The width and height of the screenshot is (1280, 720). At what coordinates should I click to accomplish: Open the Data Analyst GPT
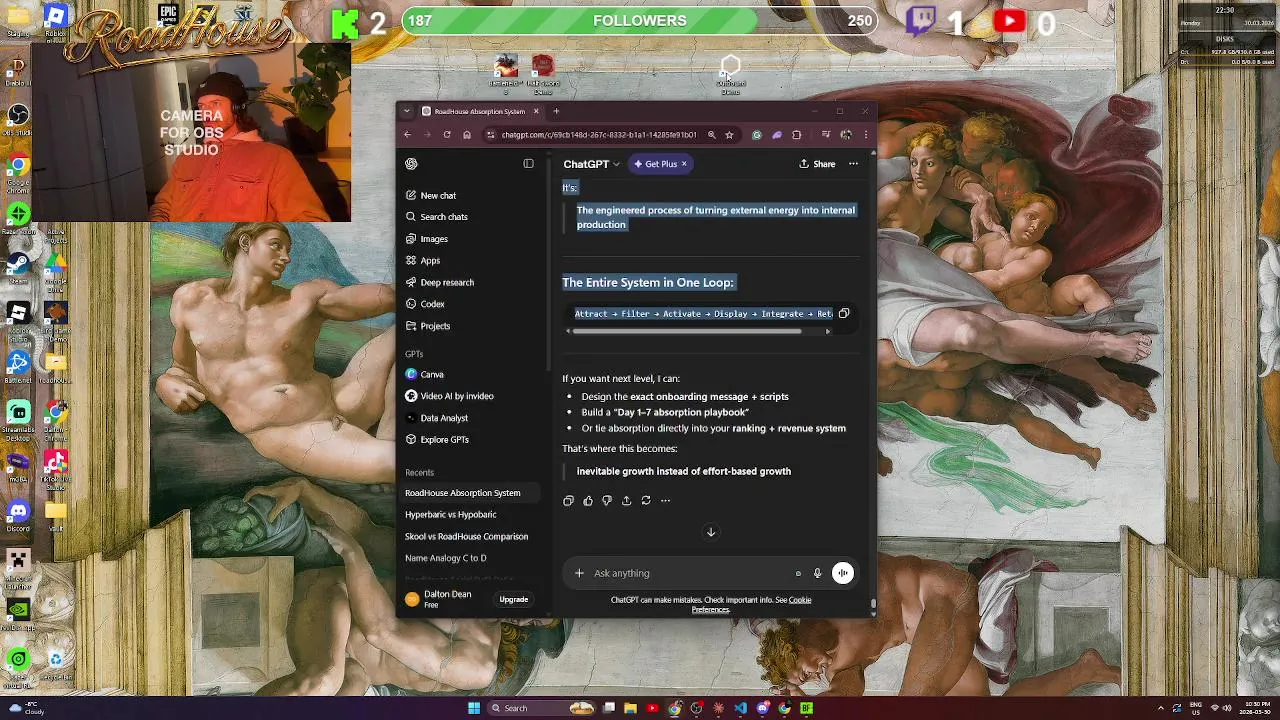(x=436, y=418)
